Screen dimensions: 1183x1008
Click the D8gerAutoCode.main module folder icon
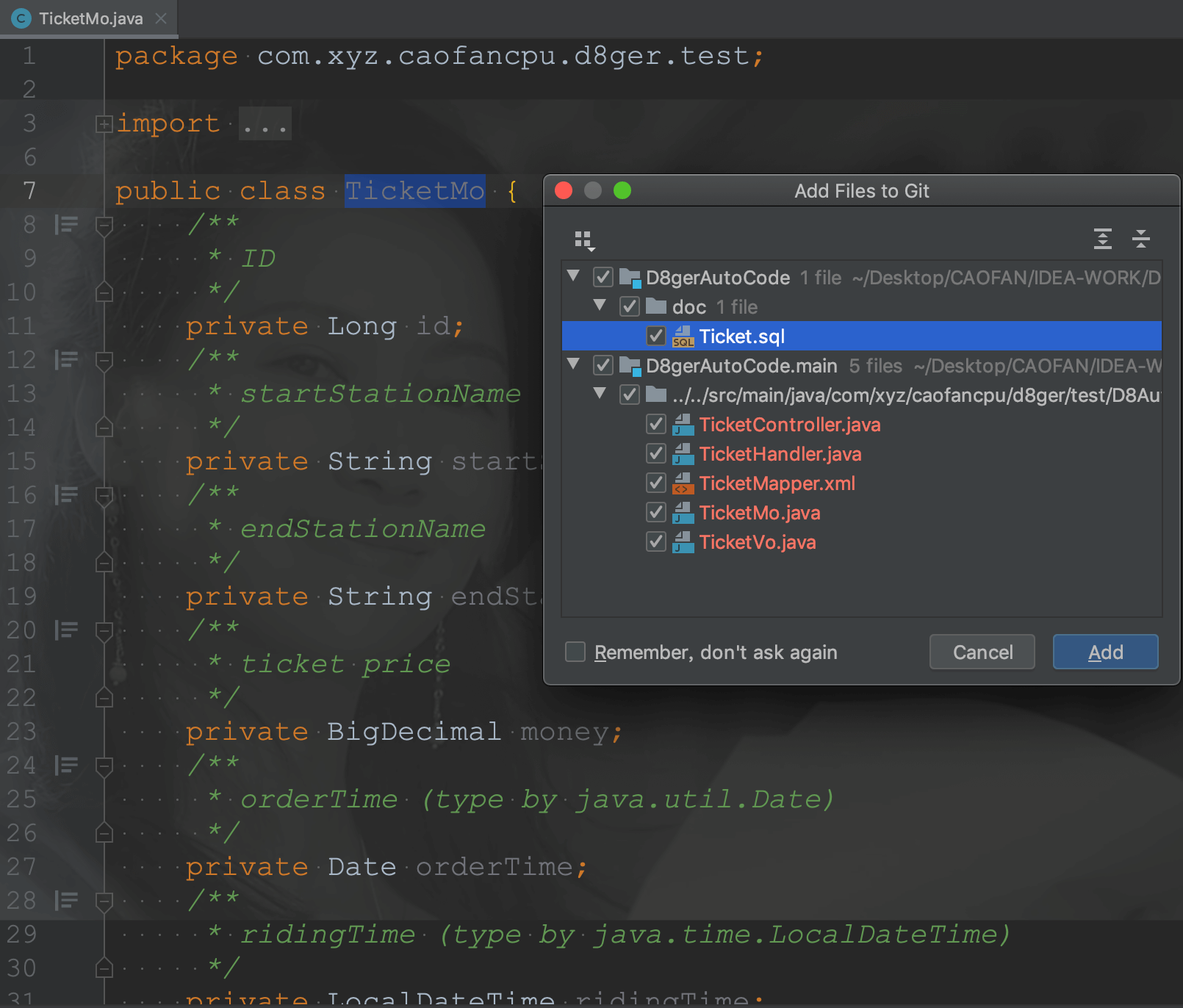click(630, 366)
